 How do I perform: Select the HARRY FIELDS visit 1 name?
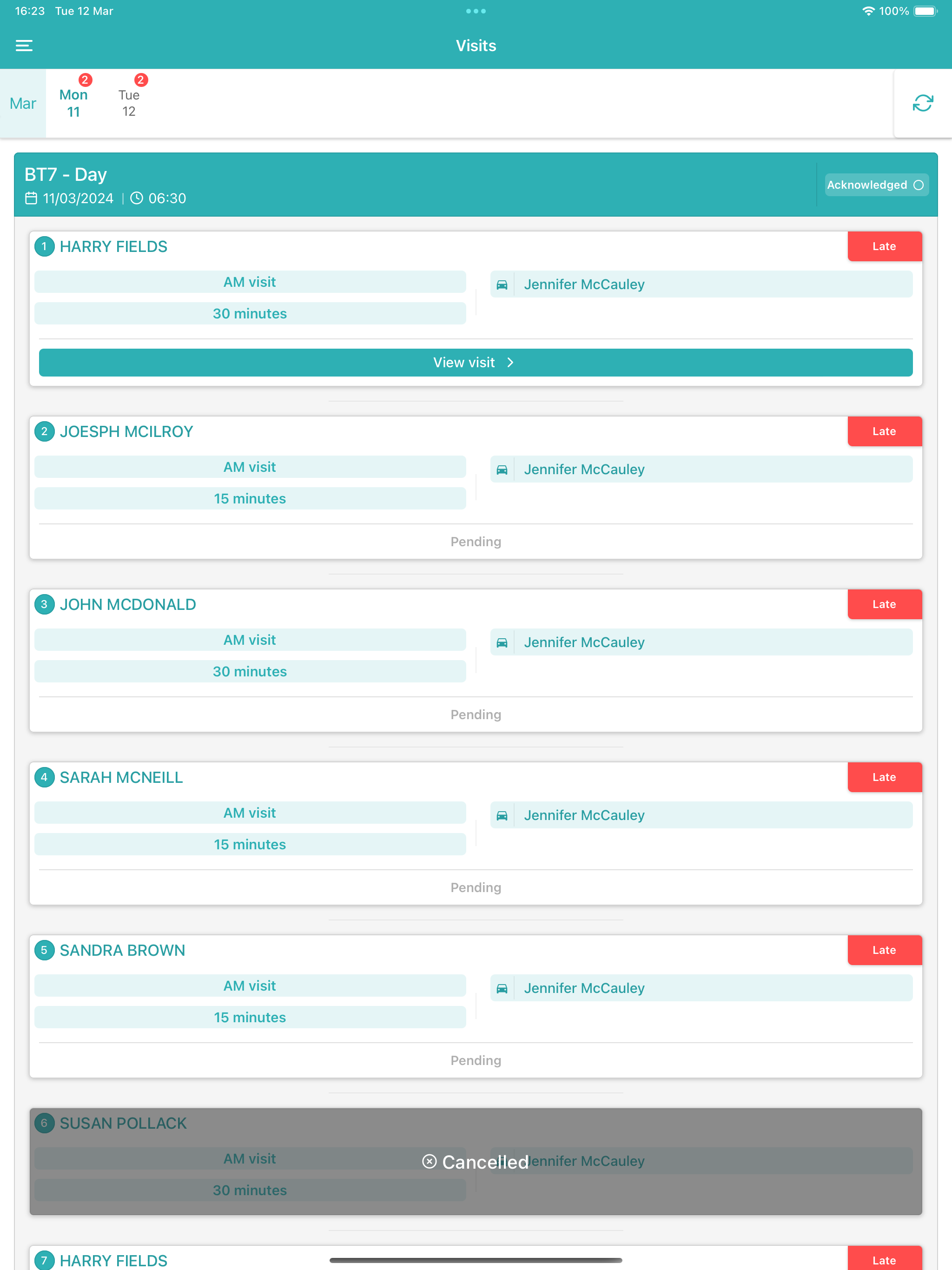pyautogui.click(x=114, y=246)
